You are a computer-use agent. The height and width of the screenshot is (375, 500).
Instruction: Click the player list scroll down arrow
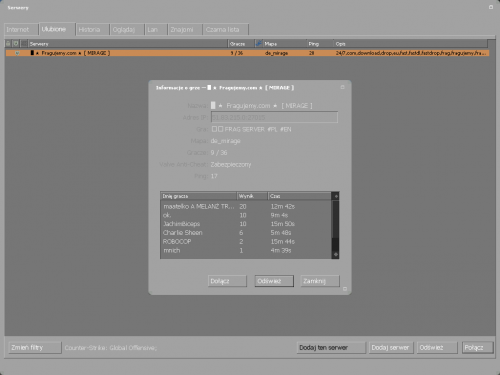(x=336, y=254)
